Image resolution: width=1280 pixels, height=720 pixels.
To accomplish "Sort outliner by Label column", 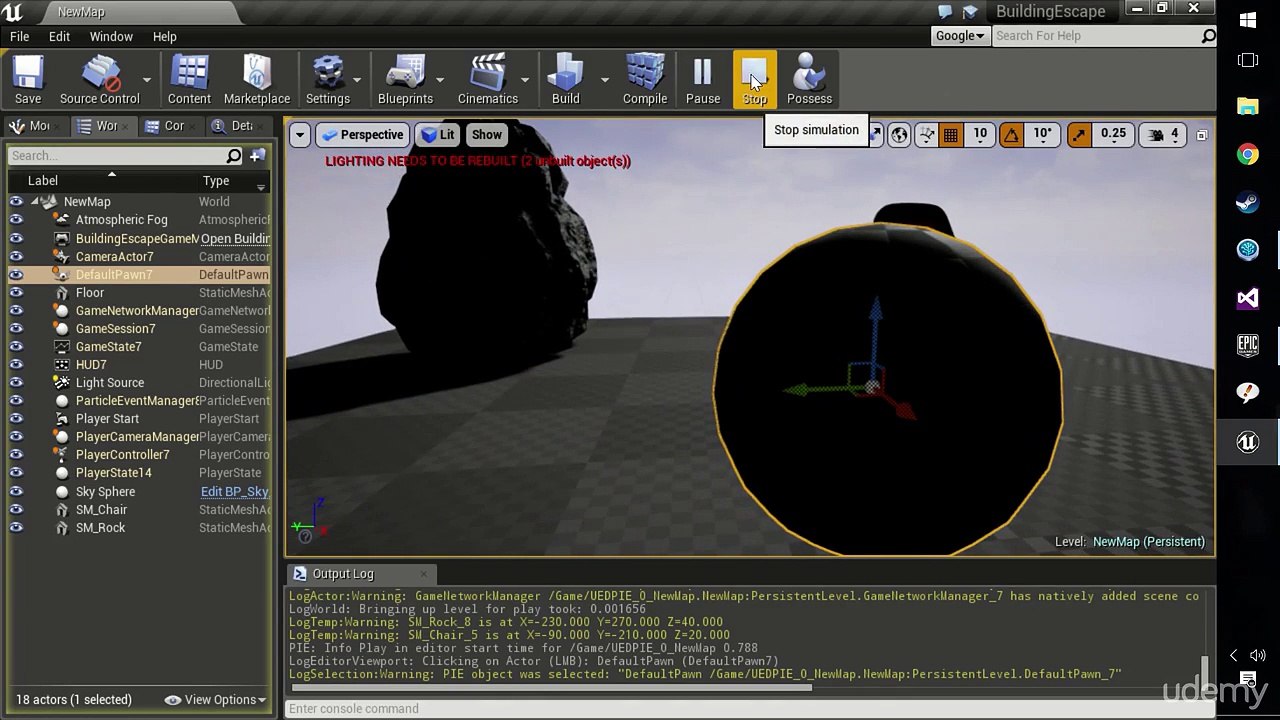I will point(43,181).
